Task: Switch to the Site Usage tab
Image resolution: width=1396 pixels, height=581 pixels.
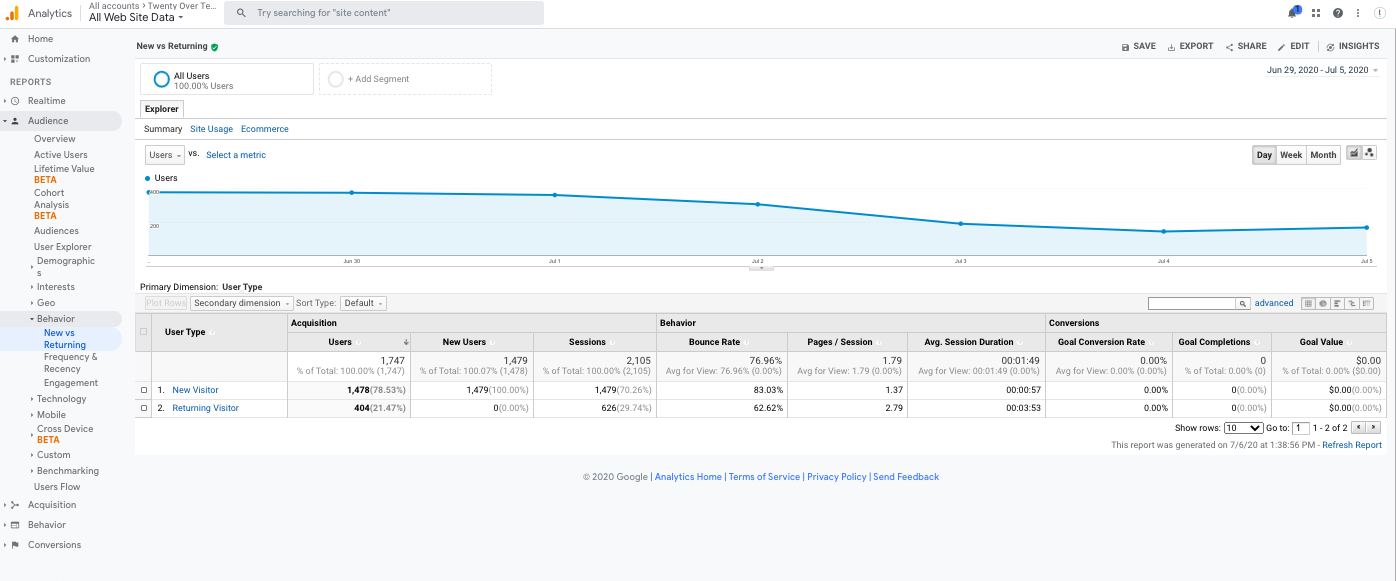Action: (x=211, y=129)
